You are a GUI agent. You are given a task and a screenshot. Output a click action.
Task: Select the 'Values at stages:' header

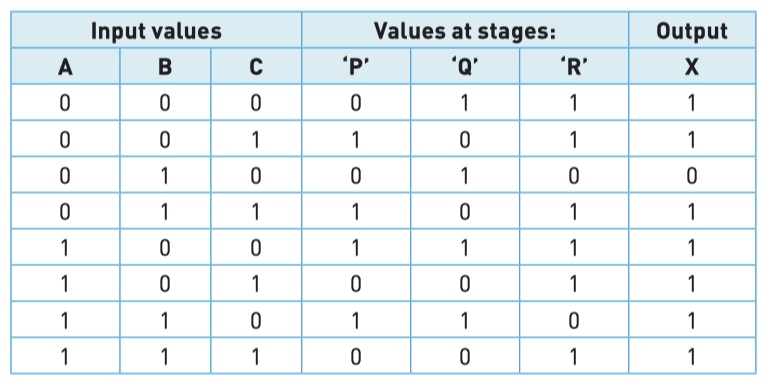coord(465,30)
